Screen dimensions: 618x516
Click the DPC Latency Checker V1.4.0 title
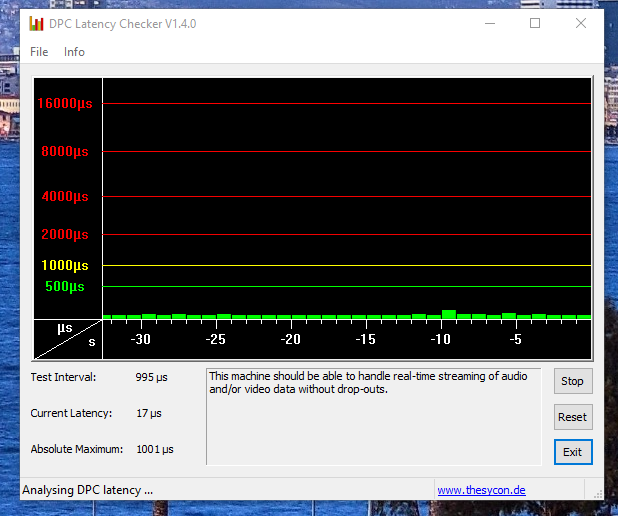123,24
